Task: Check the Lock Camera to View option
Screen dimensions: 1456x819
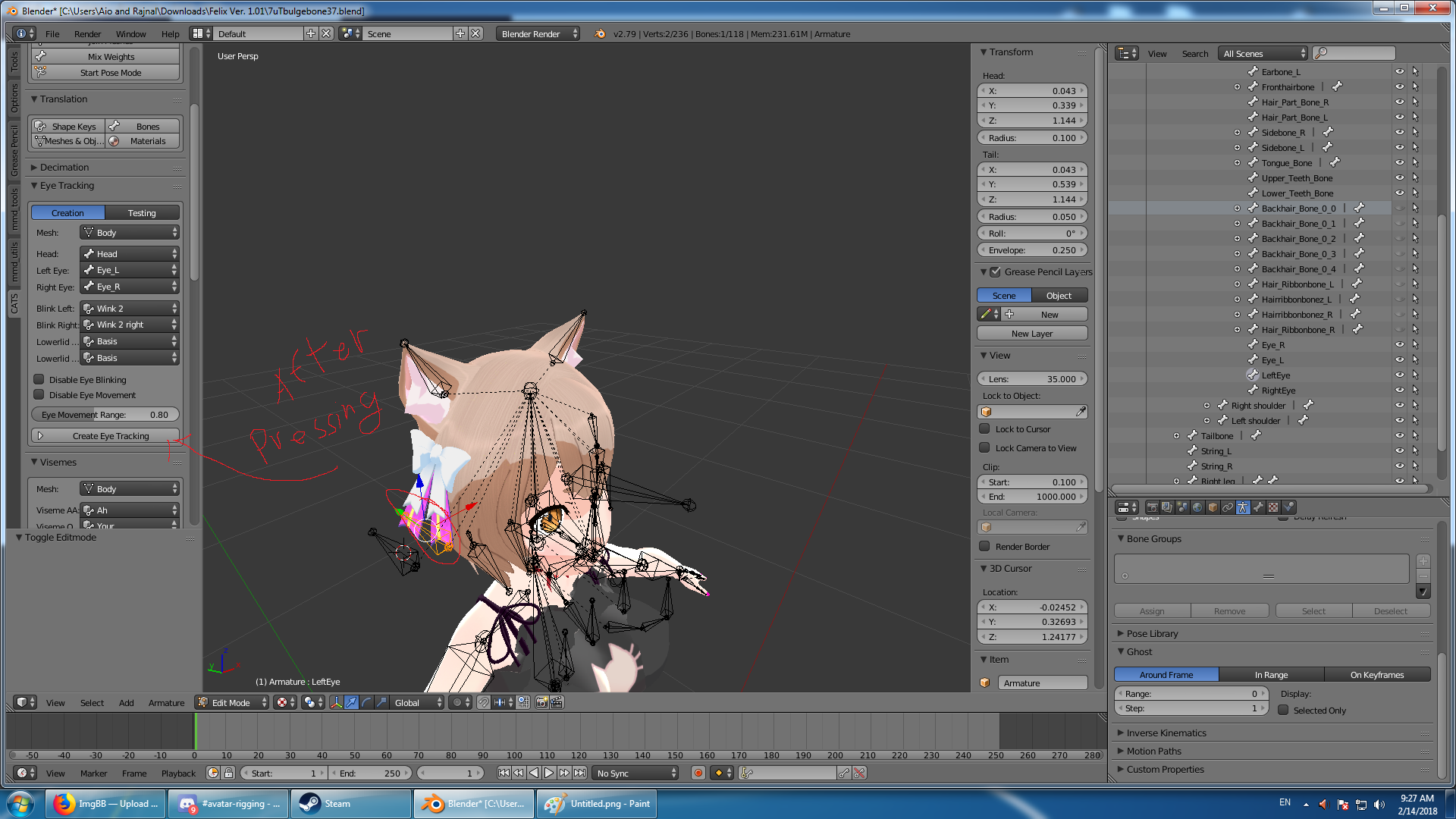Action: 984,447
